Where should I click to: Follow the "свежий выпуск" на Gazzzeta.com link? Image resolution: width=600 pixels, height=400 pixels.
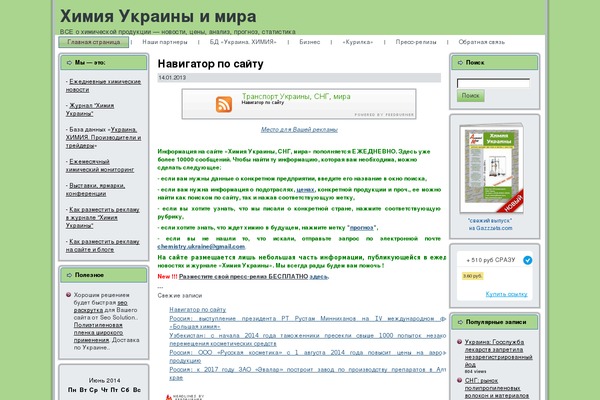pos(490,224)
